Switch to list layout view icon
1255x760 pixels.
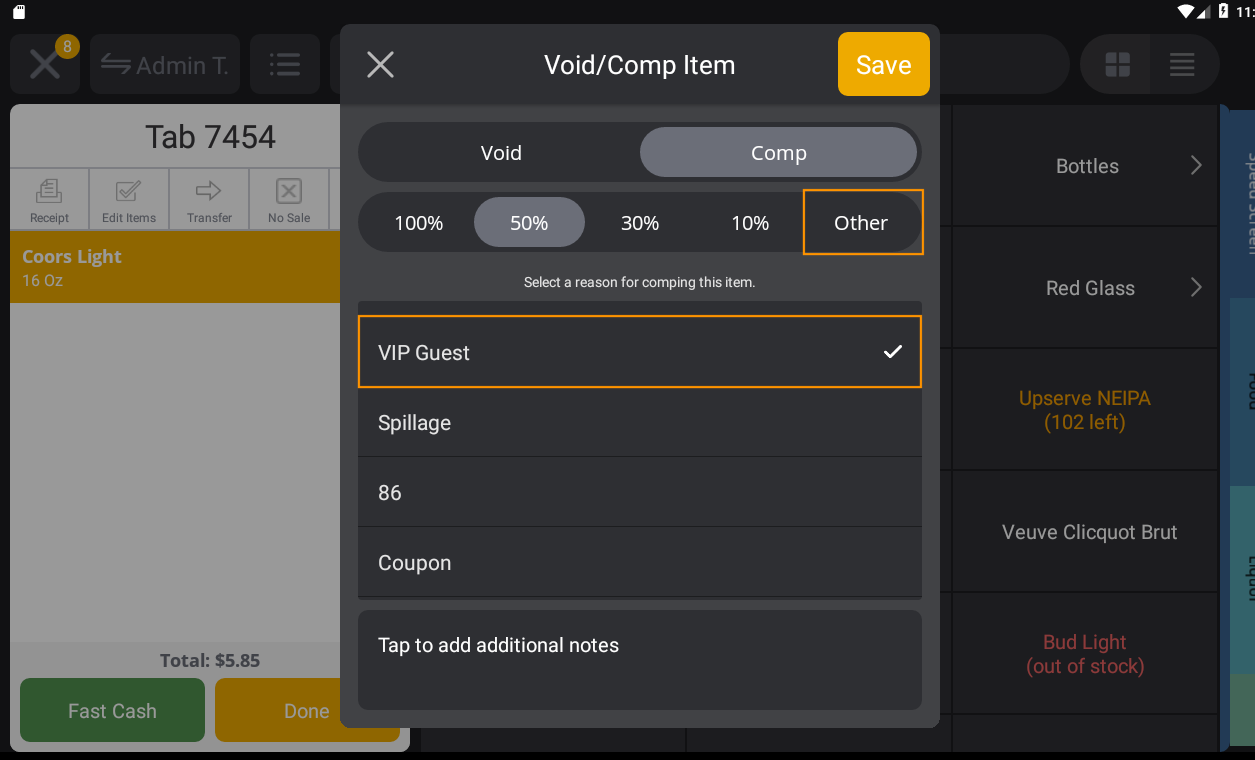1183,64
